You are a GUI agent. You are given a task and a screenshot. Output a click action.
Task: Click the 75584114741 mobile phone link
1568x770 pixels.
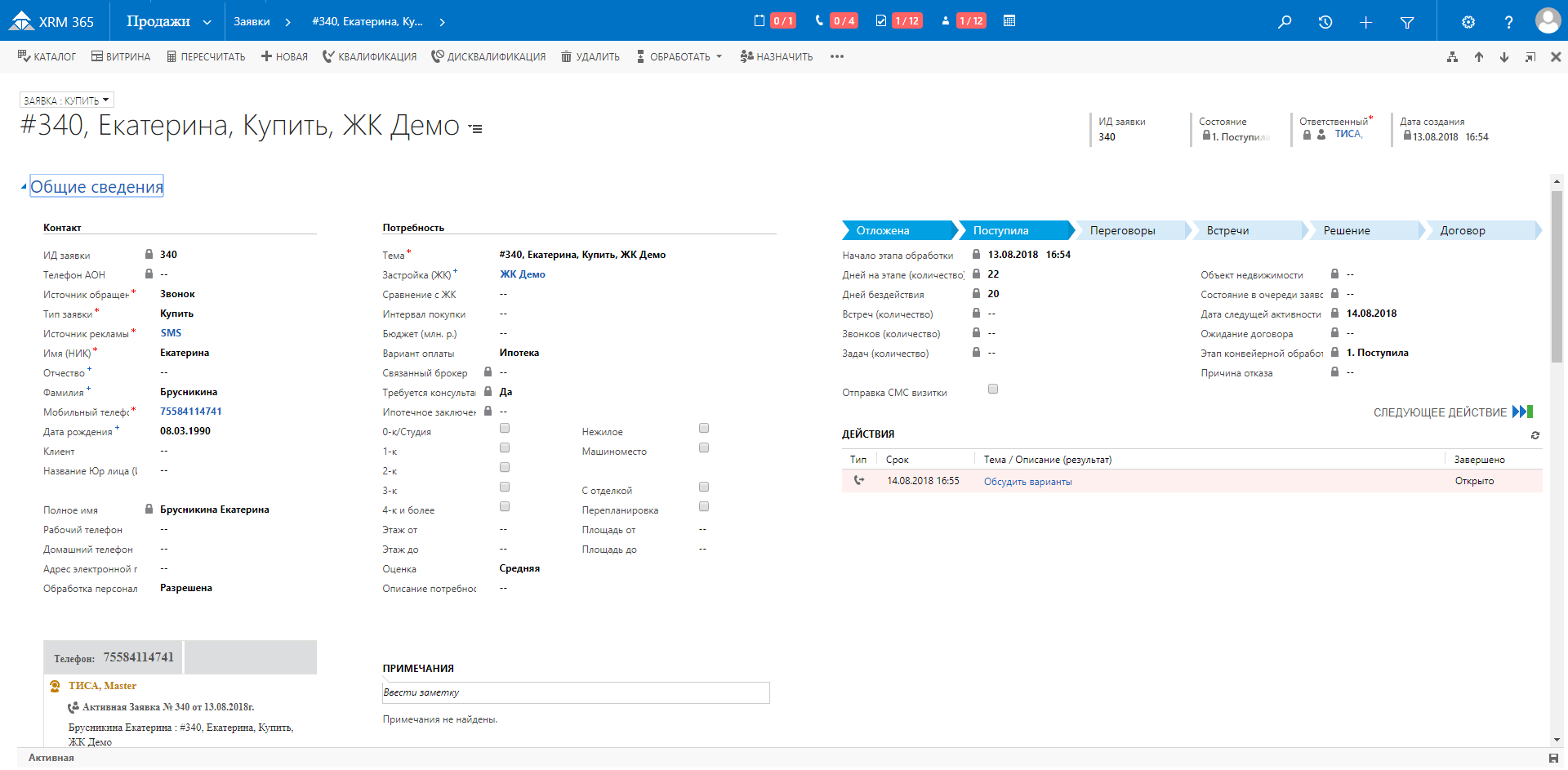click(190, 412)
